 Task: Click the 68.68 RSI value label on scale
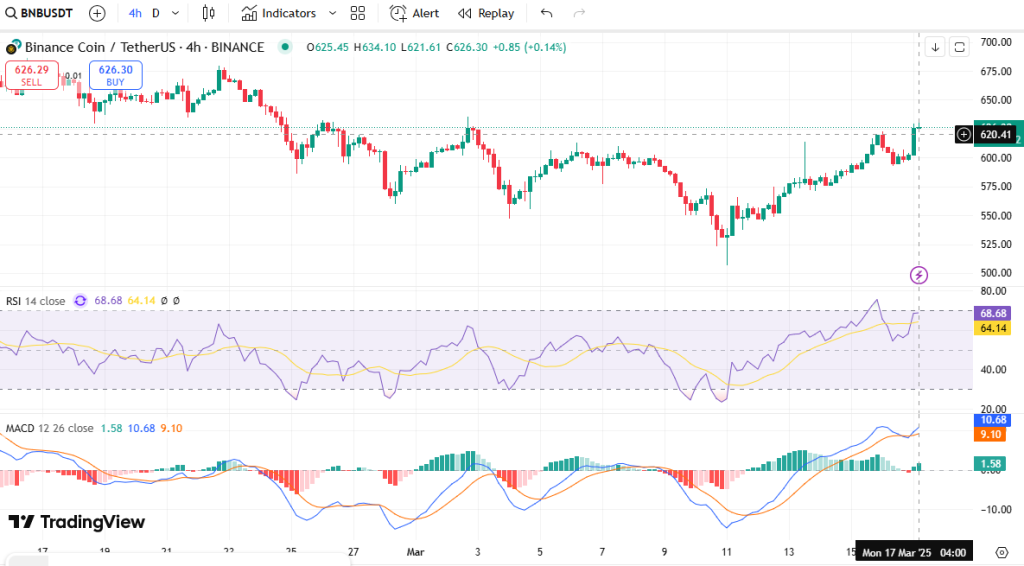click(x=993, y=313)
